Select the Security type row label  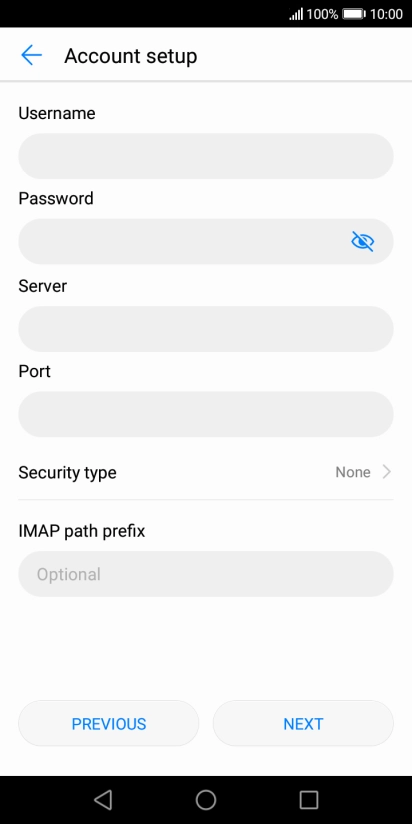point(67,472)
